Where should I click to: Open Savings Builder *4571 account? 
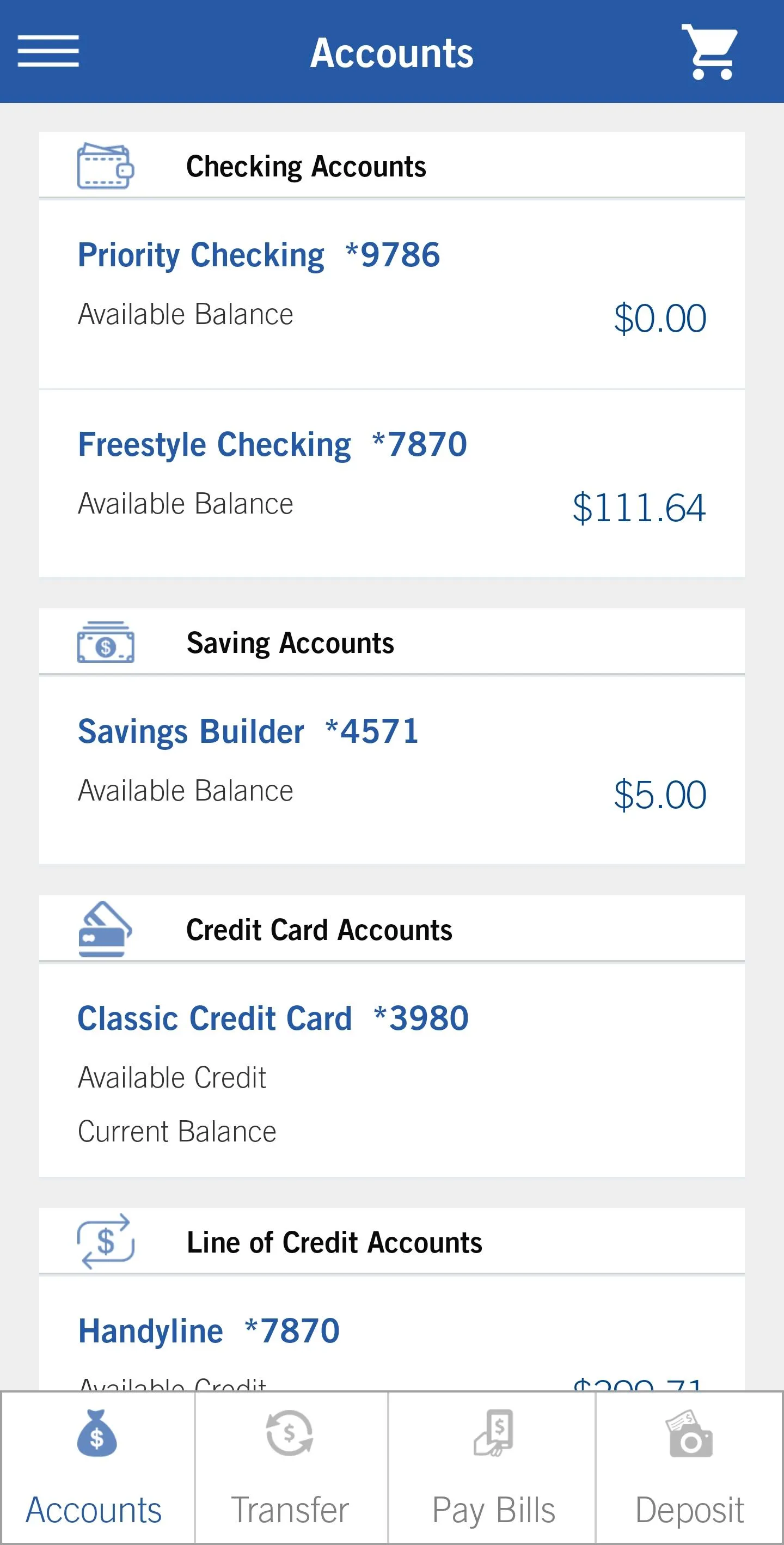pos(392,770)
